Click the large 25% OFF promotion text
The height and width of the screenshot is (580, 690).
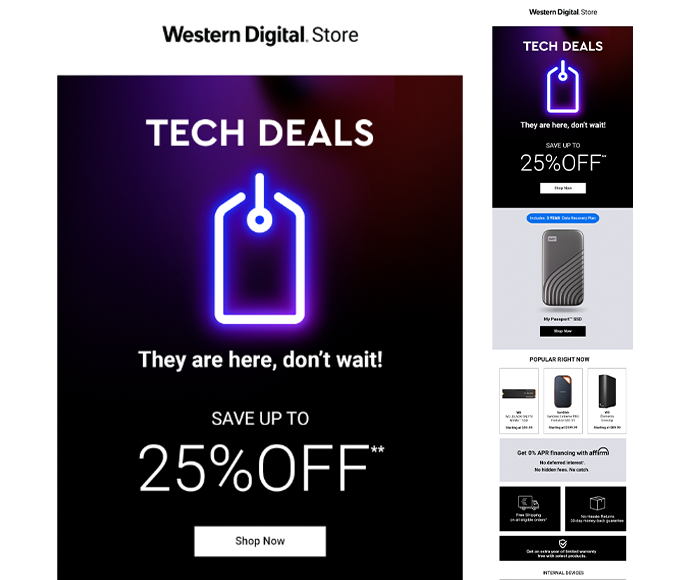(x=261, y=467)
